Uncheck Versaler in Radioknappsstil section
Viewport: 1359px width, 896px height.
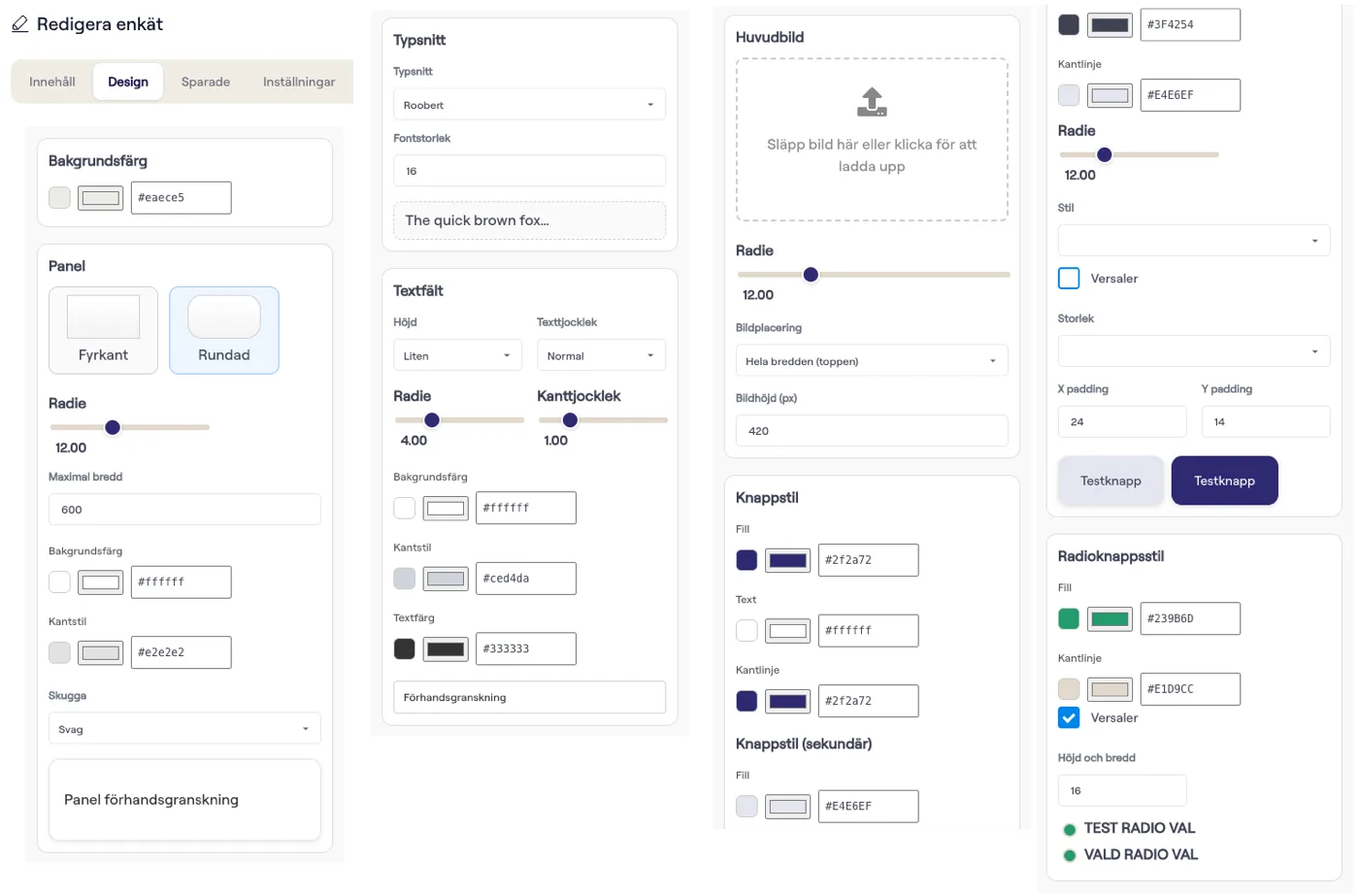(x=1069, y=718)
